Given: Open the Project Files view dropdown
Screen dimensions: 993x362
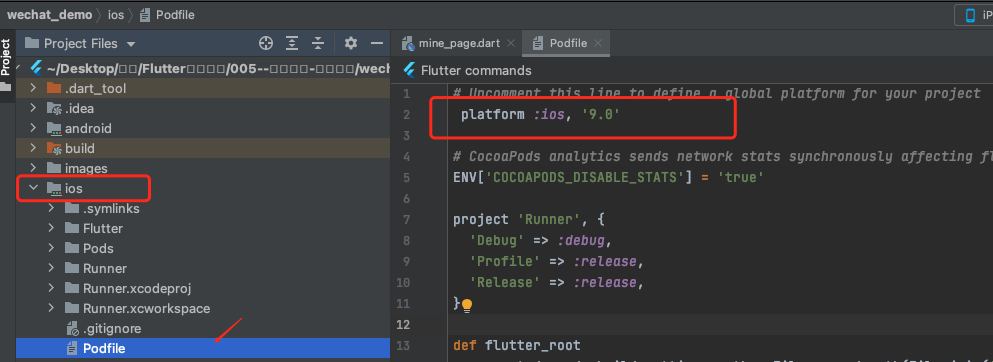Looking at the screenshot, I should point(130,44).
